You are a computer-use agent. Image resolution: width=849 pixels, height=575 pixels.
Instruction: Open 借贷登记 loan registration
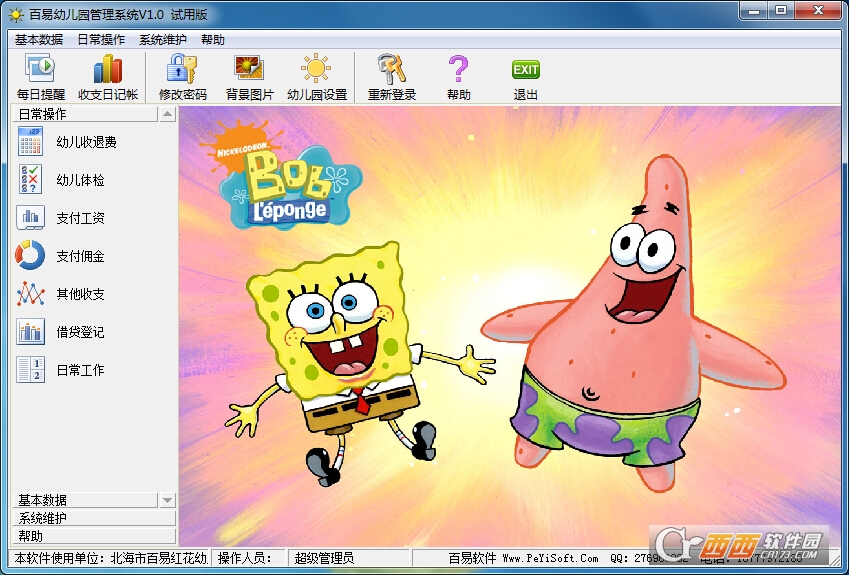80,332
